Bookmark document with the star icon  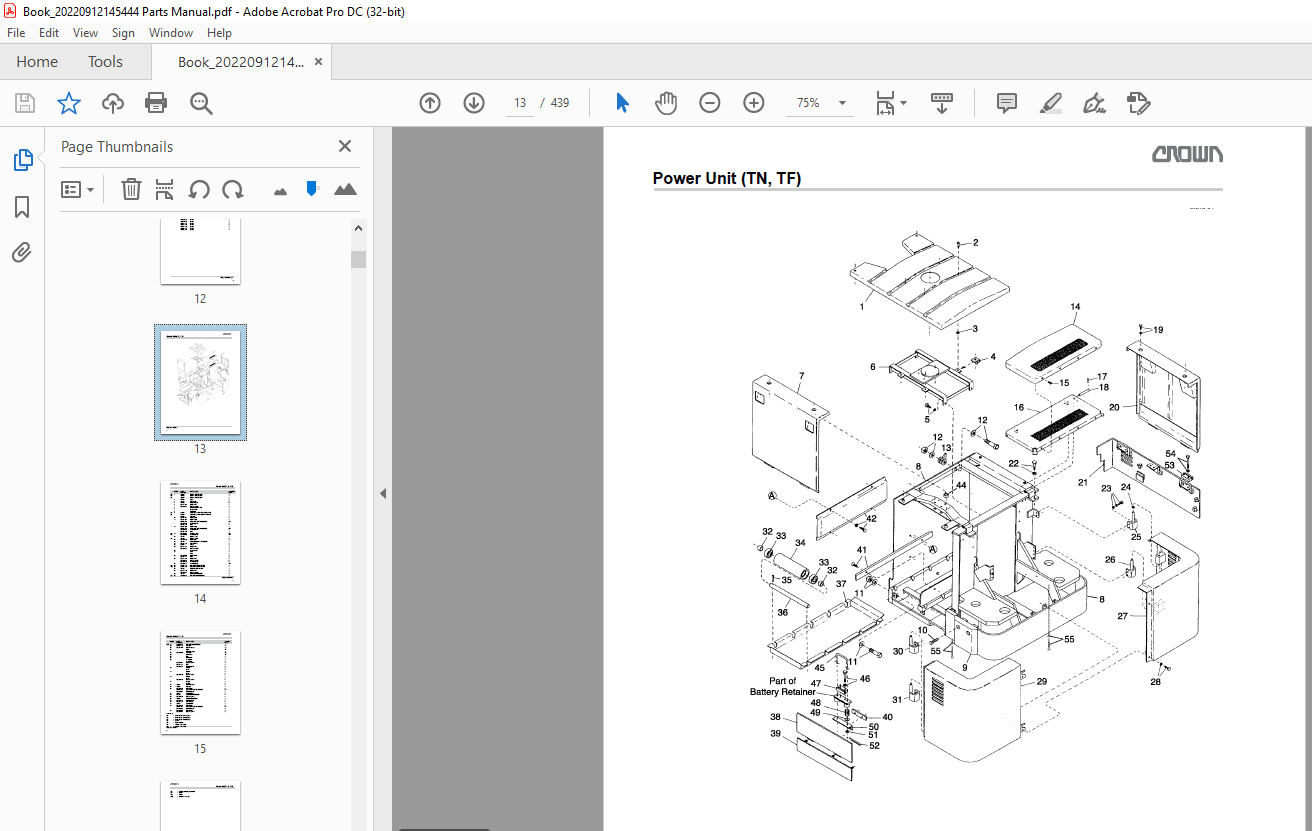(x=68, y=103)
